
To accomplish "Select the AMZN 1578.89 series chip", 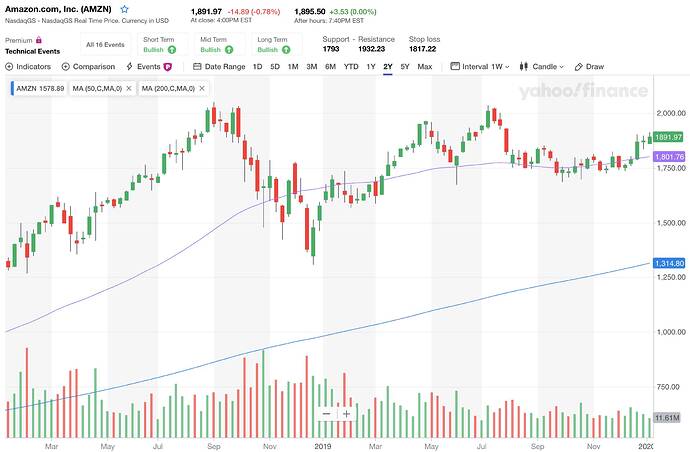I will (39, 88).
